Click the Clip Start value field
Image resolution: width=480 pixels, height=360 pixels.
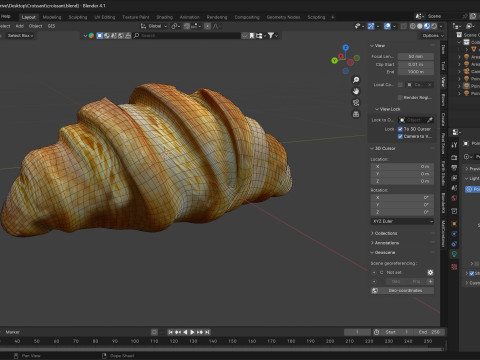click(x=416, y=64)
